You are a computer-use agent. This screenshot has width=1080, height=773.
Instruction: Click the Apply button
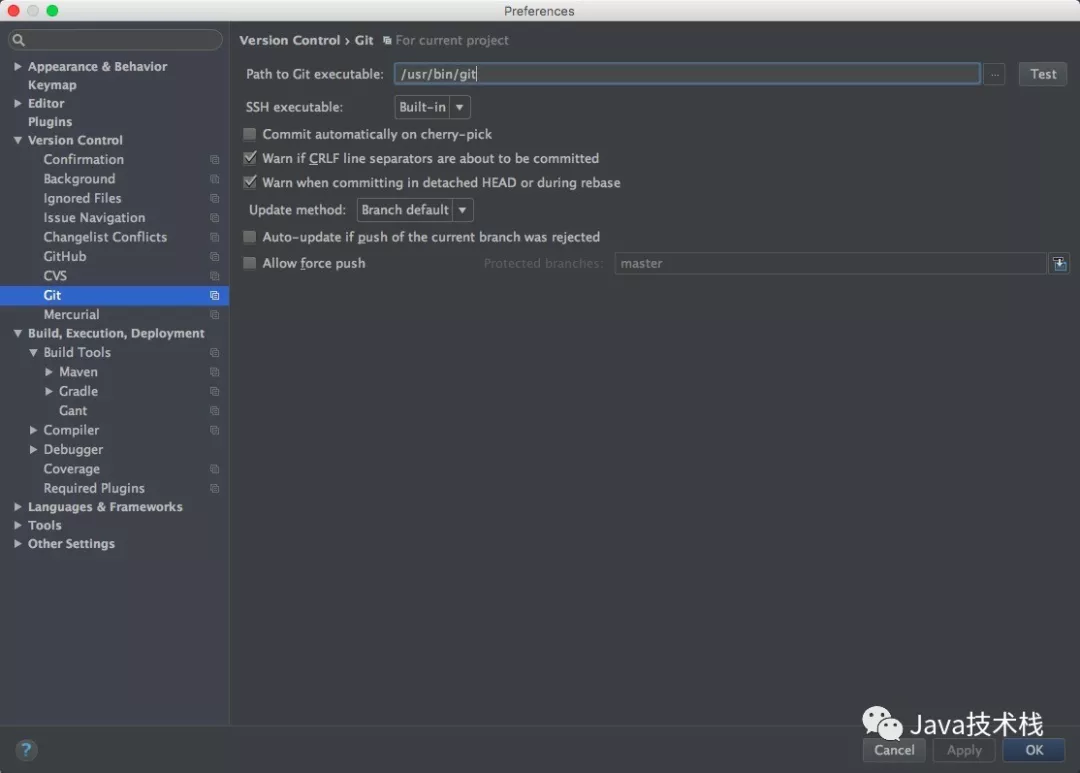(964, 750)
